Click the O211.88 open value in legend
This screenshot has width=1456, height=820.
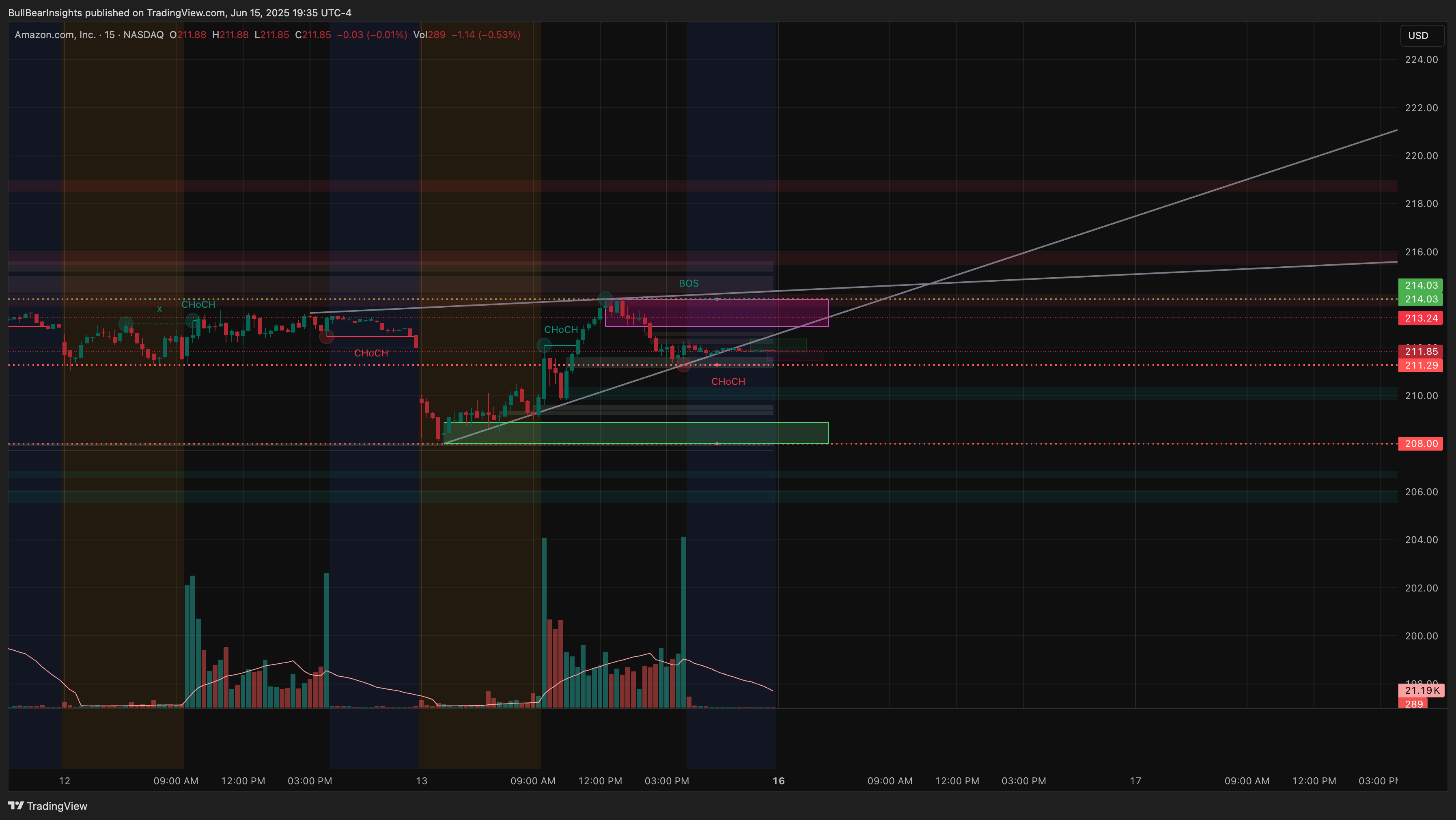(187, 35)
